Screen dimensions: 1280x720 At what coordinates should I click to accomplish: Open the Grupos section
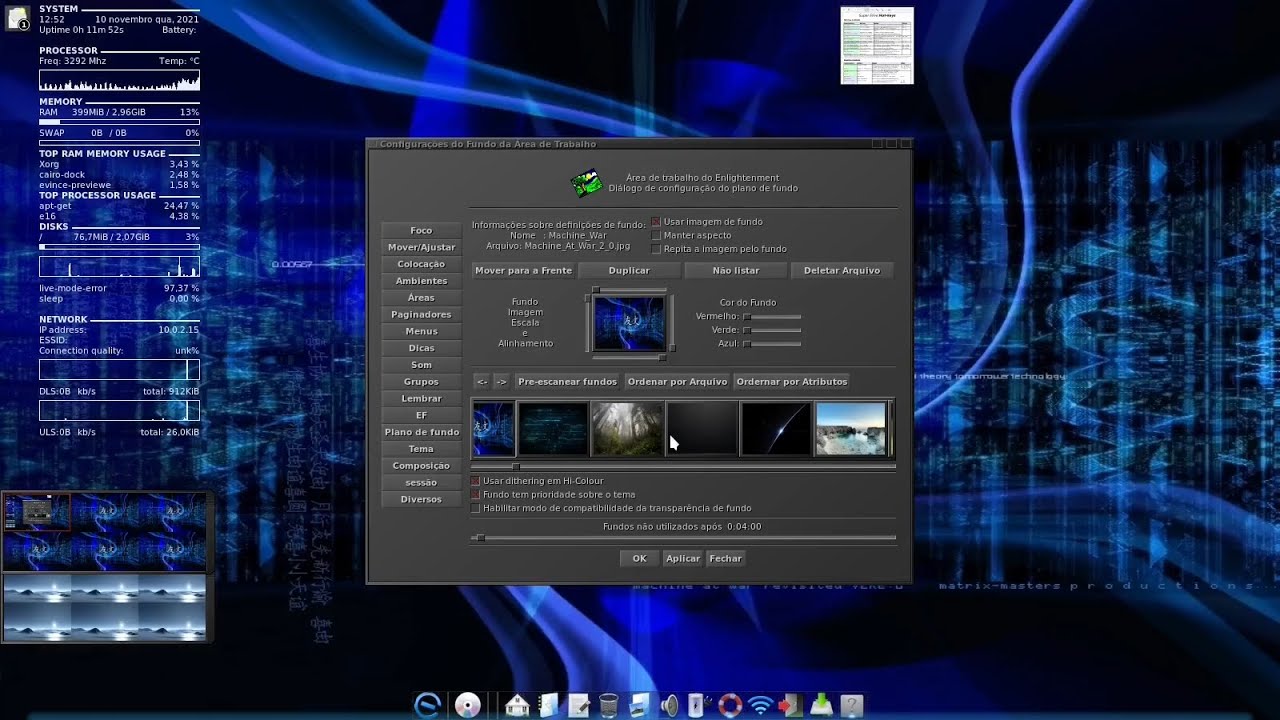tap(421, 381)
